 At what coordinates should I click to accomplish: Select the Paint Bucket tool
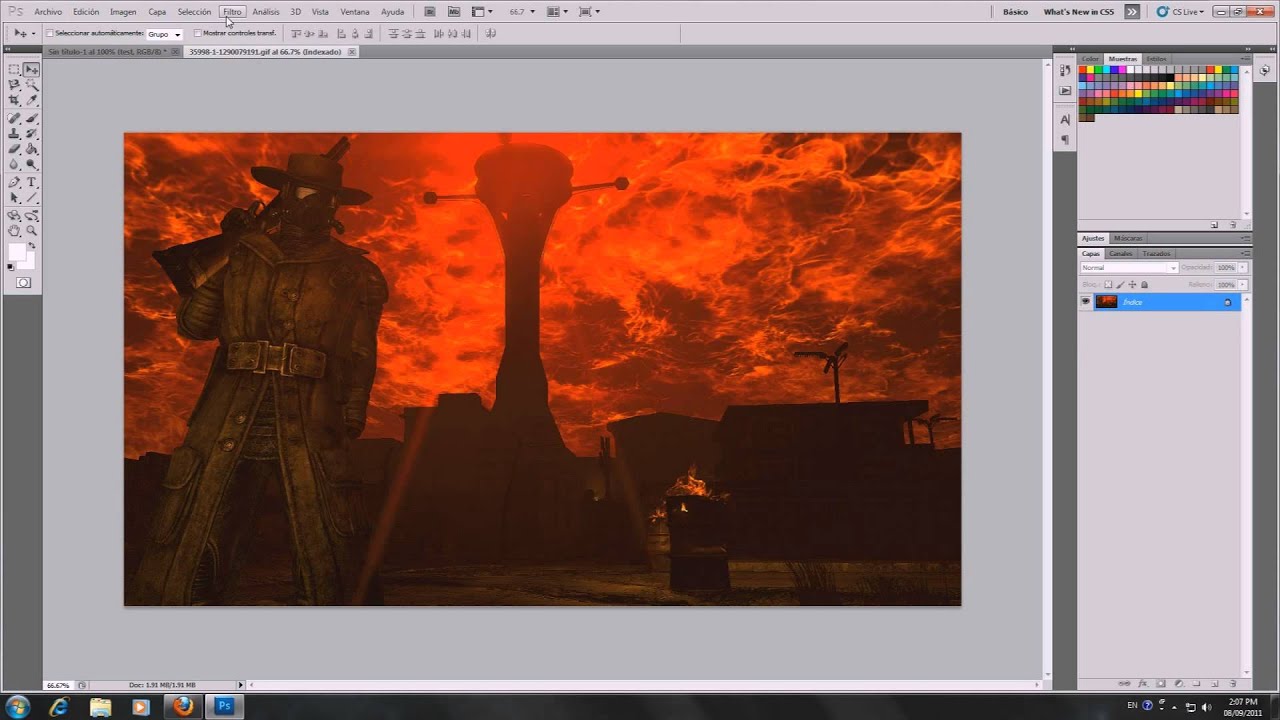(32, 148)
